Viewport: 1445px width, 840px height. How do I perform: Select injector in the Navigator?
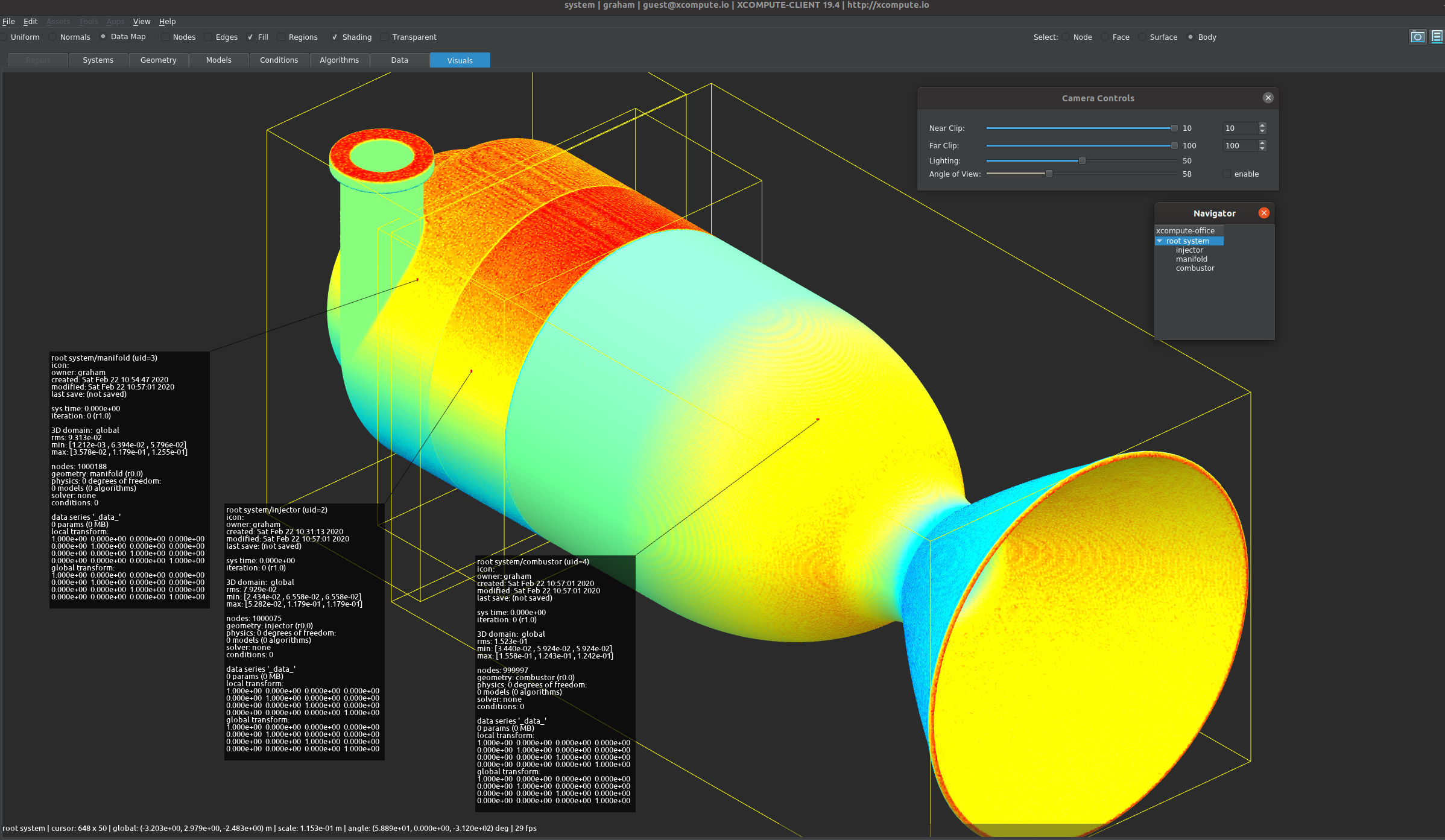coord(1189,250)
